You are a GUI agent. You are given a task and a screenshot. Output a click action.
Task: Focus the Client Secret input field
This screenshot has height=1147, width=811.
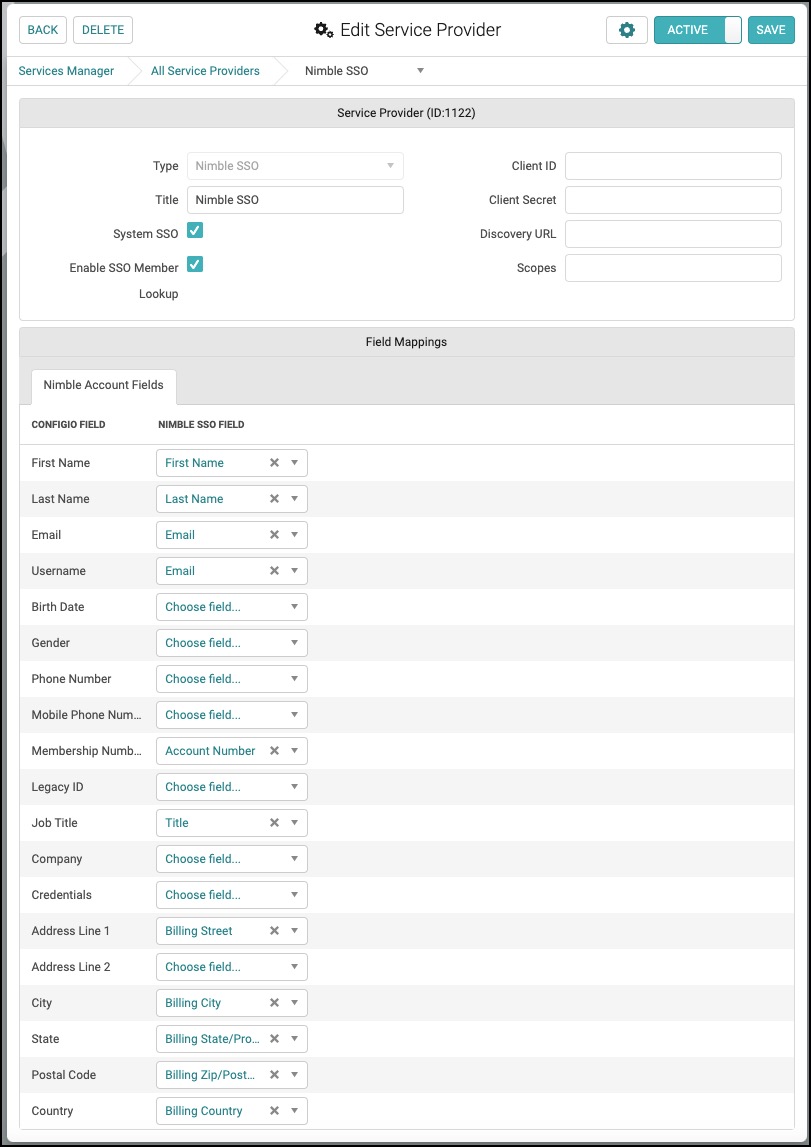pos(674,200)
